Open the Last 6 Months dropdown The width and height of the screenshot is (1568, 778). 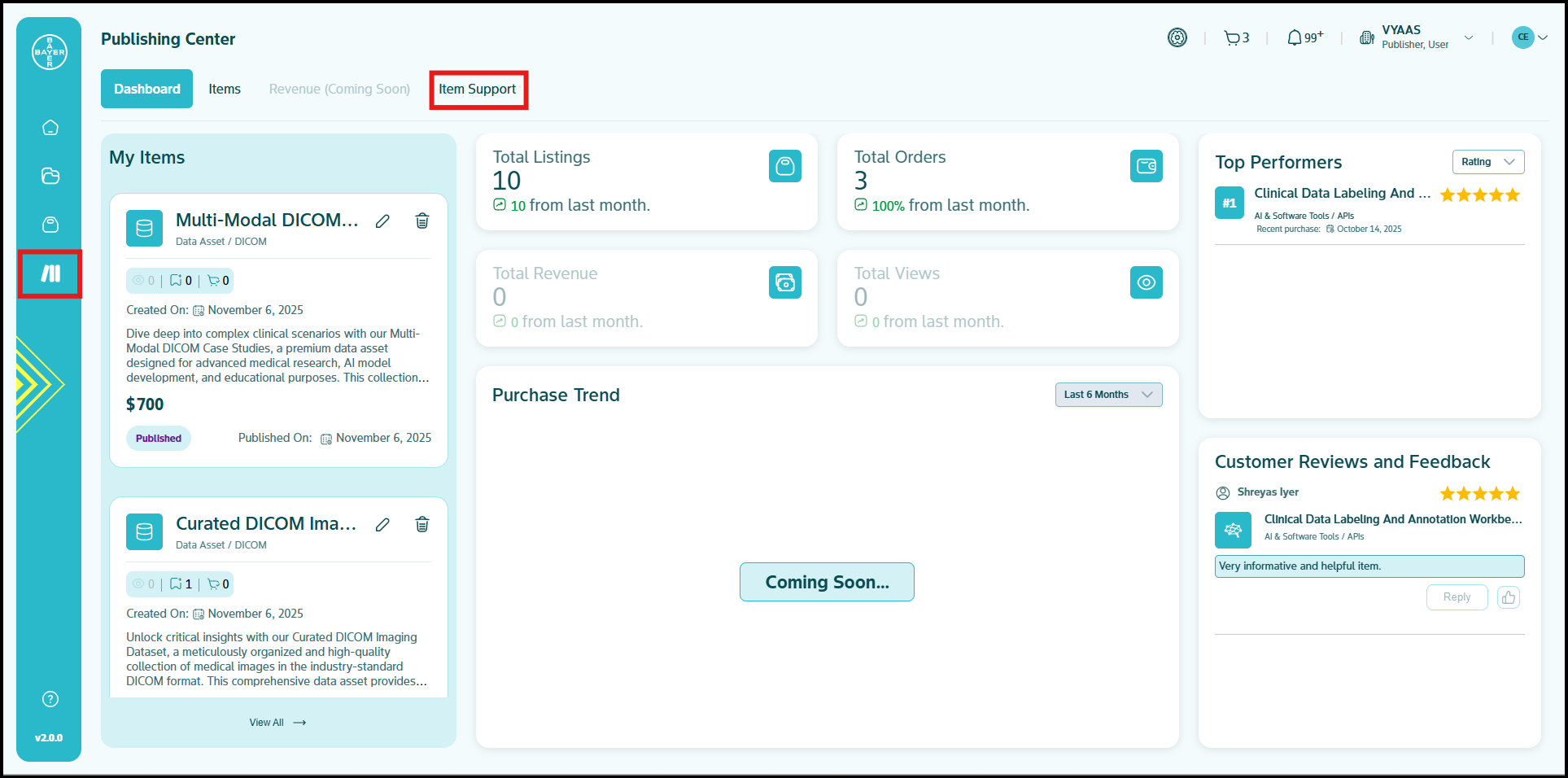[1107, 395]
